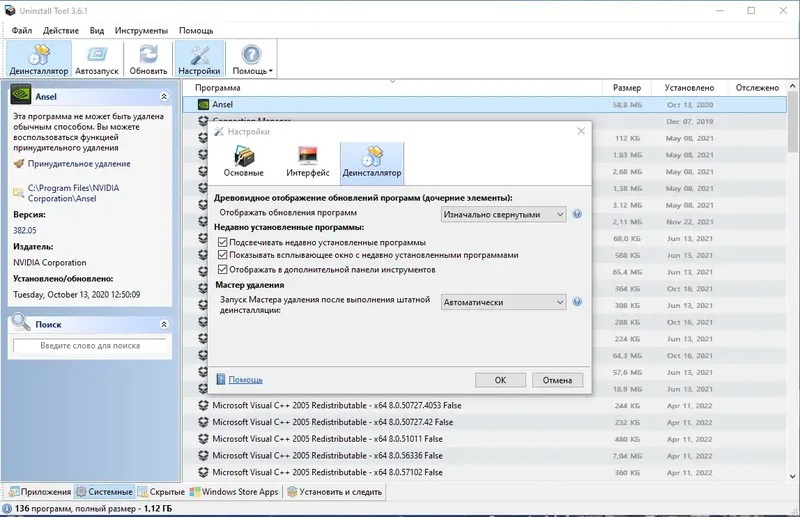
Task: Open the NVIDIA Corporation\Ansel folder path
Action: (73, 193)
